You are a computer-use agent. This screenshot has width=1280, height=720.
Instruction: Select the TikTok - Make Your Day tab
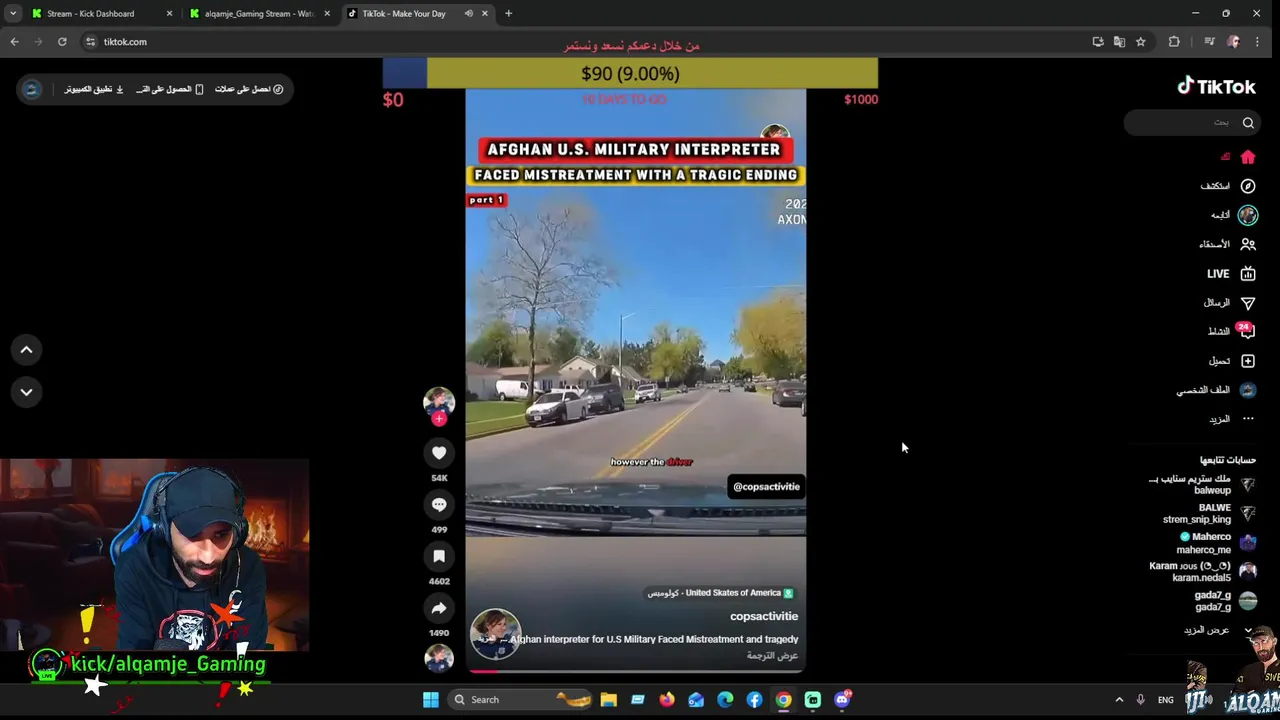(404, 13)
